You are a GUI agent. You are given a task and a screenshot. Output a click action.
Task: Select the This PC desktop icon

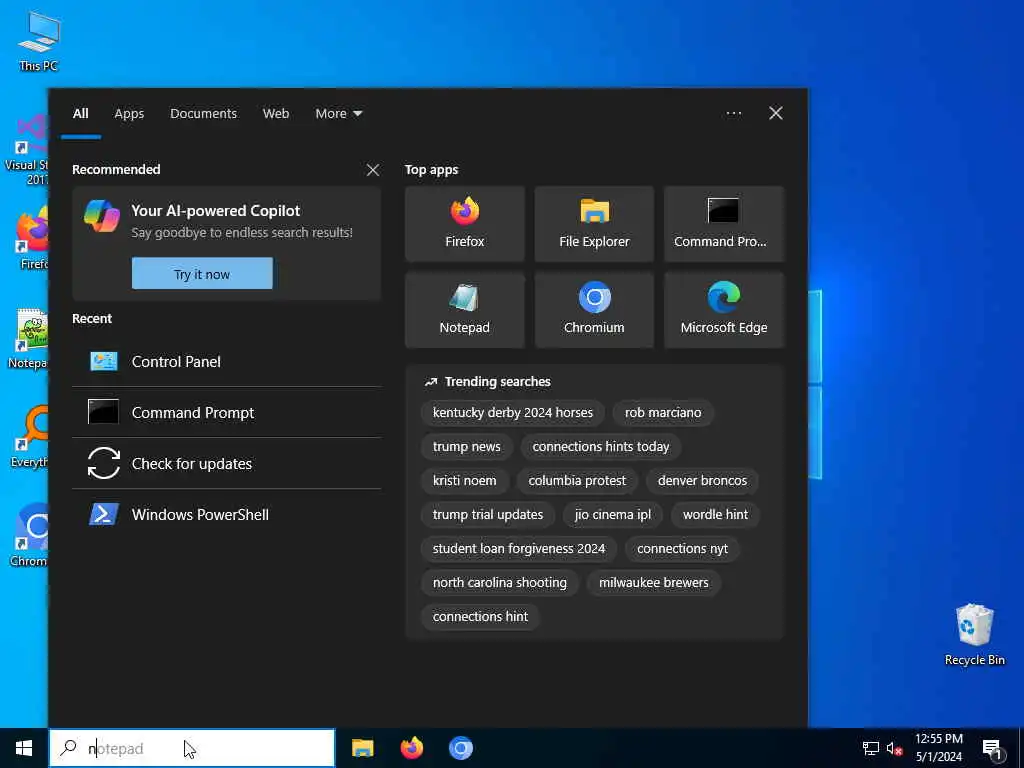[x=39, y=41]
